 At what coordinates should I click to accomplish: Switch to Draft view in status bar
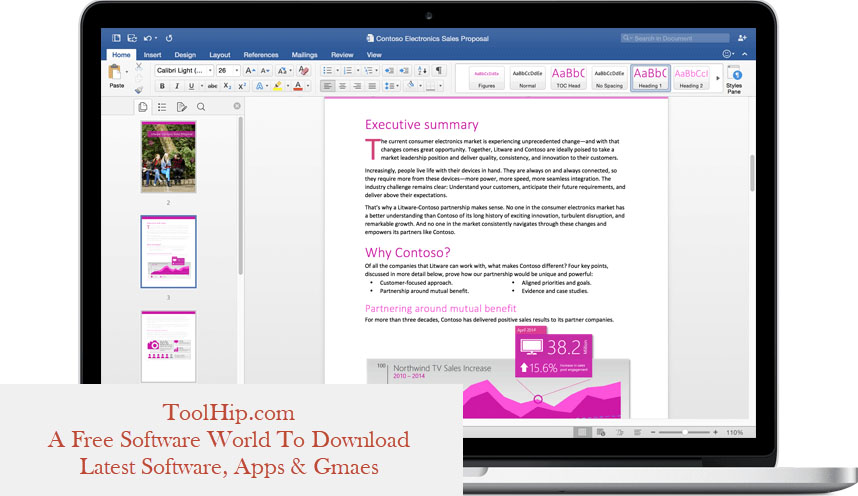pyautogui.click(x=637, y=432)
